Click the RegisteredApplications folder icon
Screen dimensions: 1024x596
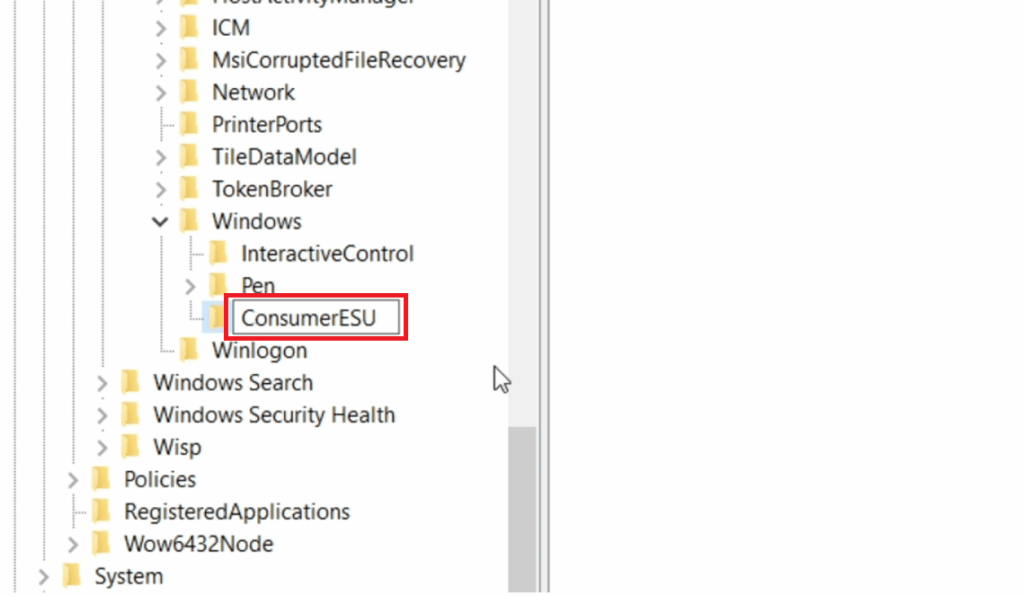click(101, 511)
